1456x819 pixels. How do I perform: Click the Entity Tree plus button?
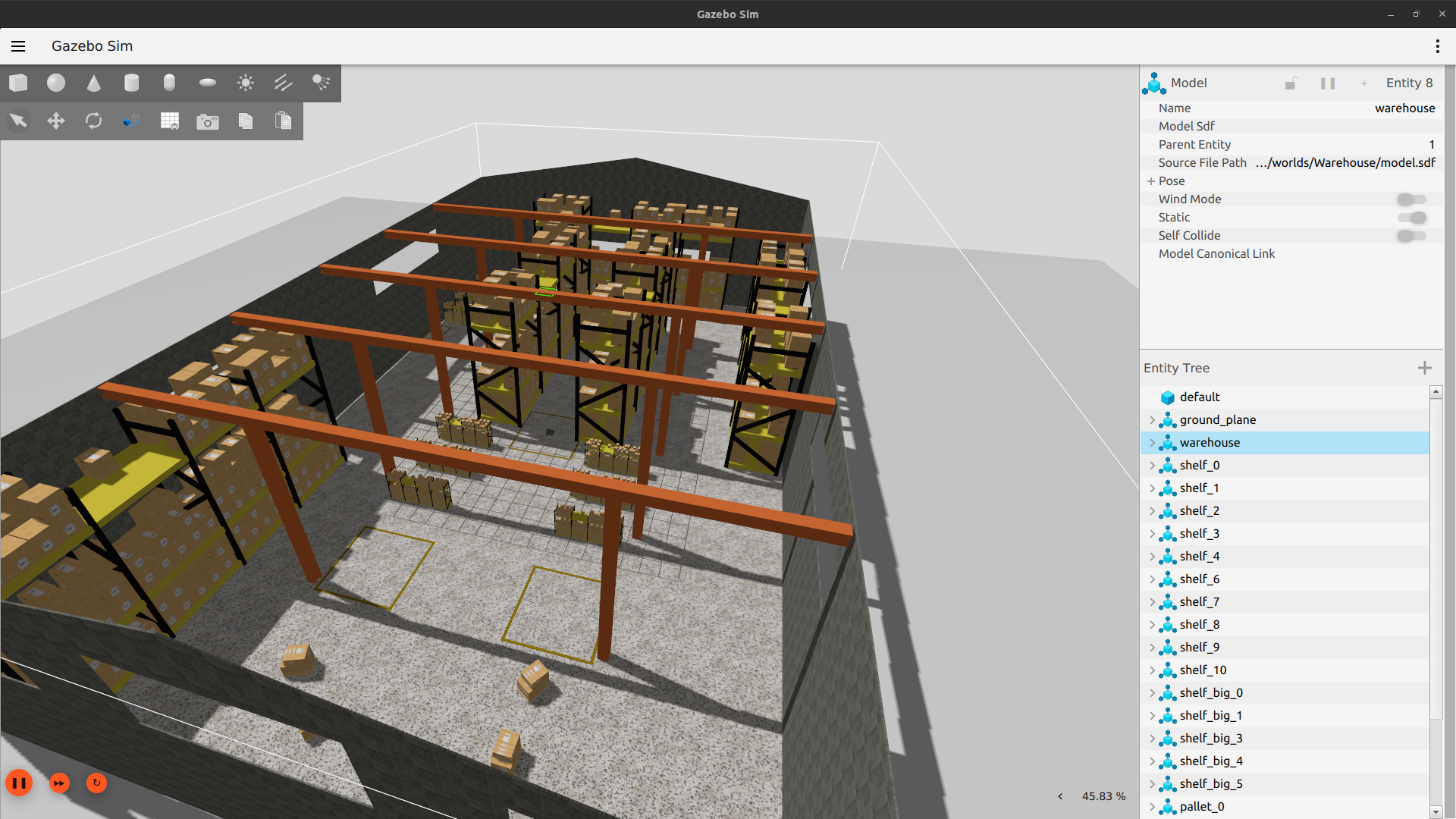coord(1424,368)
